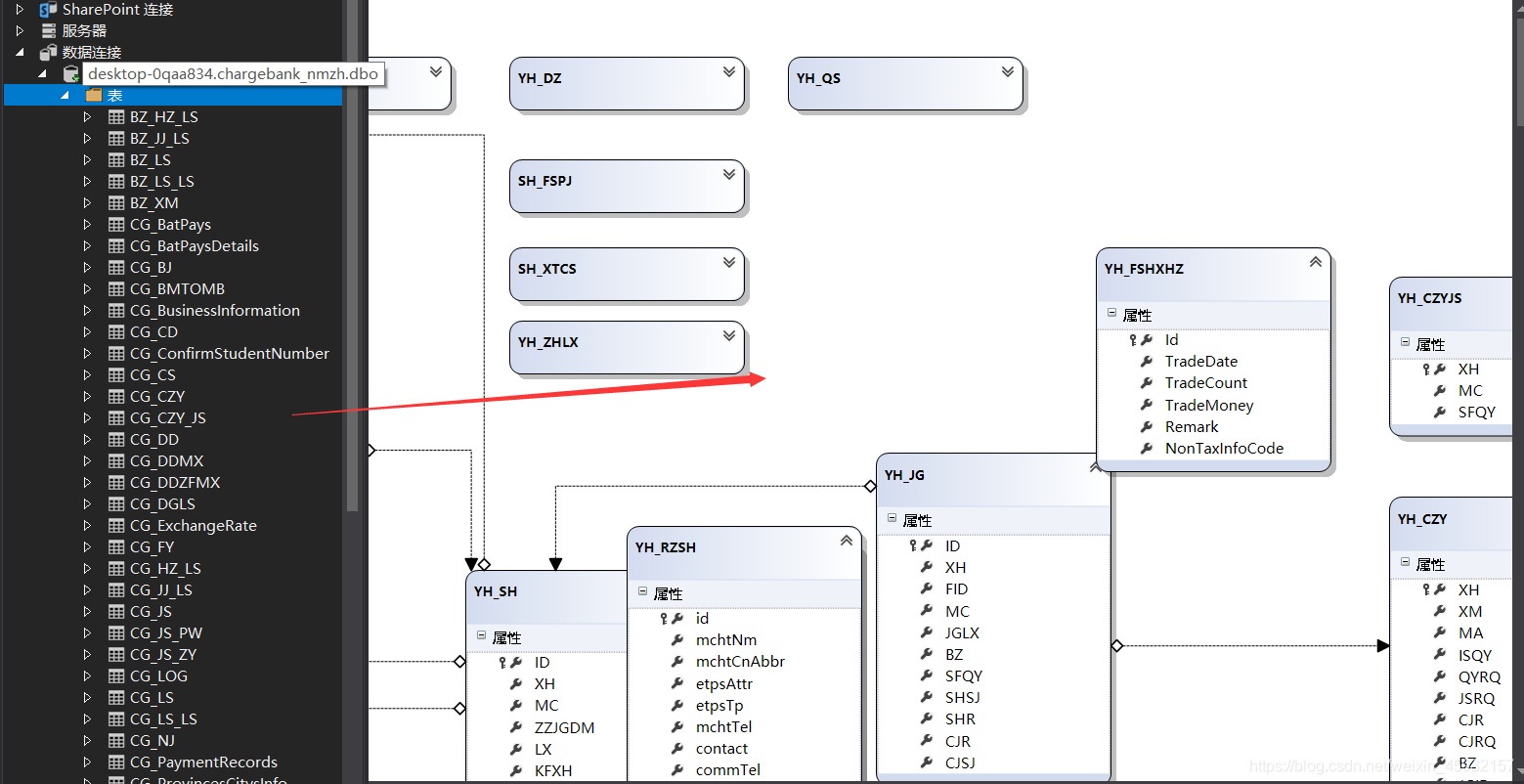Click the table icon beside CG_PaymentRecords
1524x784 pixels.
116,762
